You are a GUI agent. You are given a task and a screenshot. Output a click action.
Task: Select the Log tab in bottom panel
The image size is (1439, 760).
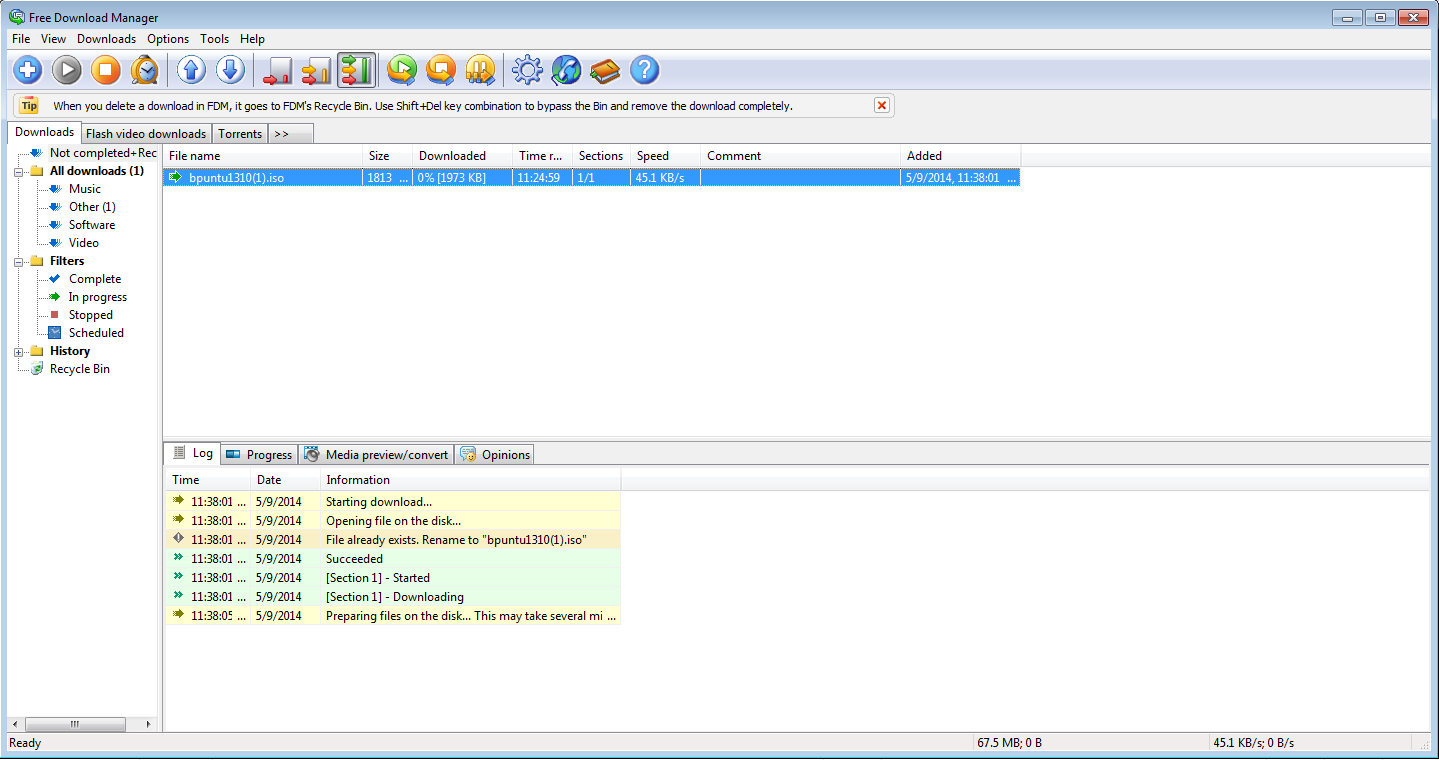[x=192, y=453]
